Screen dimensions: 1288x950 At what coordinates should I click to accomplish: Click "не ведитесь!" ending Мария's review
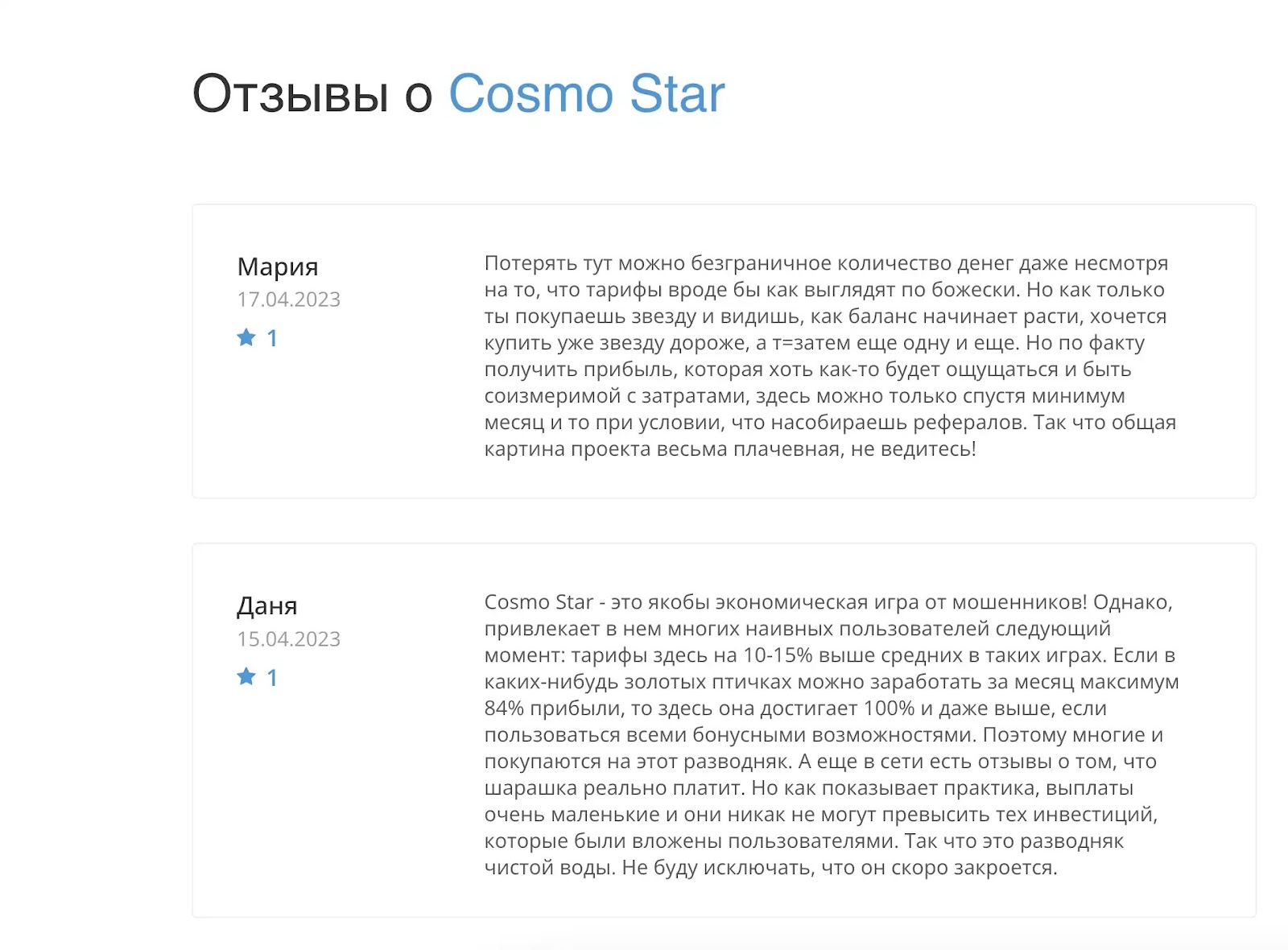coord(913,449)
